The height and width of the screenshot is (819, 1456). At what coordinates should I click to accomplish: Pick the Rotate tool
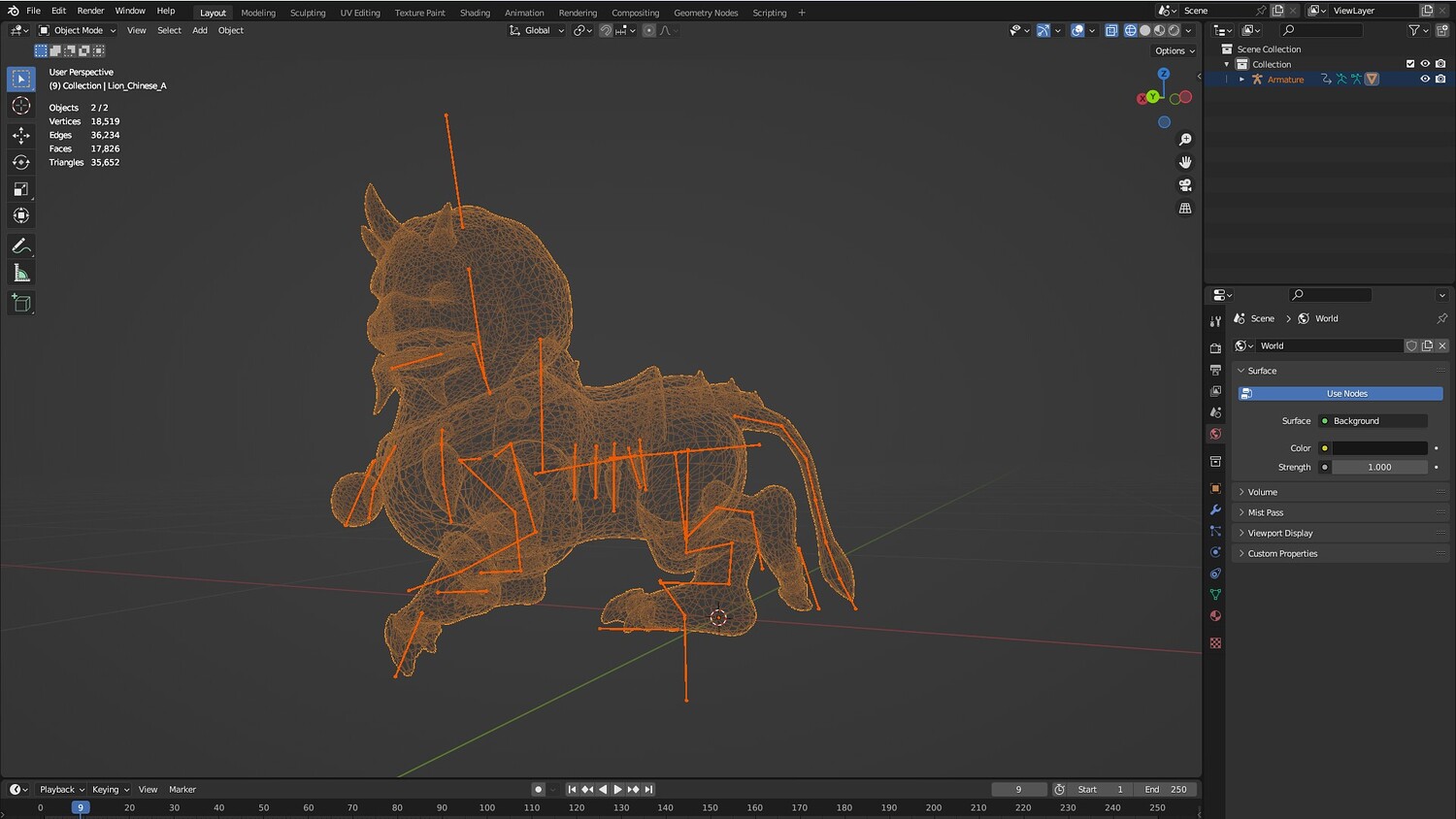point(21,162)
